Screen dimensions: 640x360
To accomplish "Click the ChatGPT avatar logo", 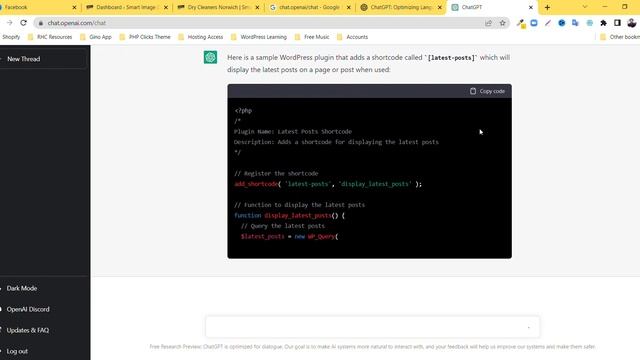I will pyautogui.click(x=211, y=57).
